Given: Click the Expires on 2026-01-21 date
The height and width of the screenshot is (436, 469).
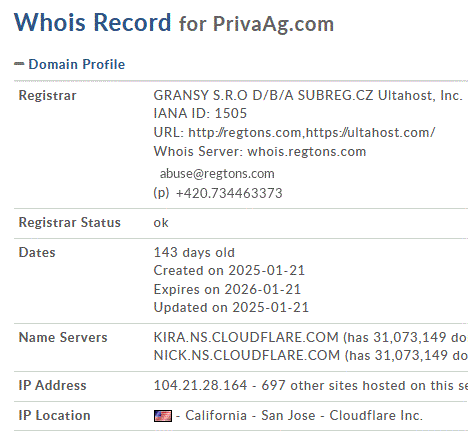Looking at the screenshot, I should click(227, 289).
